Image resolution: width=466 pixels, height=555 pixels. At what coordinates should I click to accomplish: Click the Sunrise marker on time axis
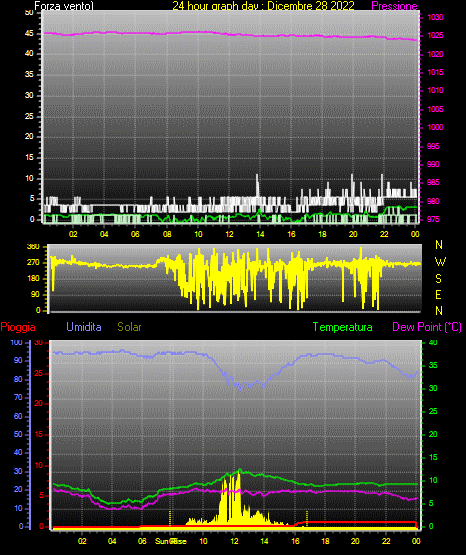coord(171,541)
